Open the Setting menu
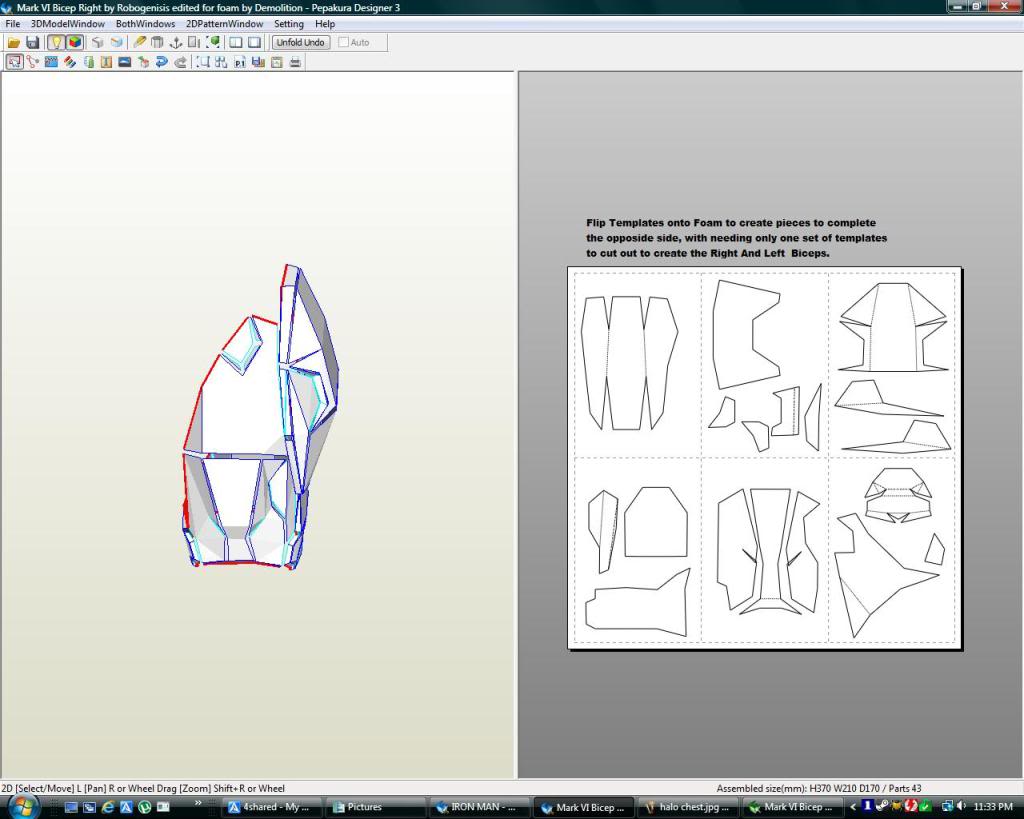 tap(289, 24)
